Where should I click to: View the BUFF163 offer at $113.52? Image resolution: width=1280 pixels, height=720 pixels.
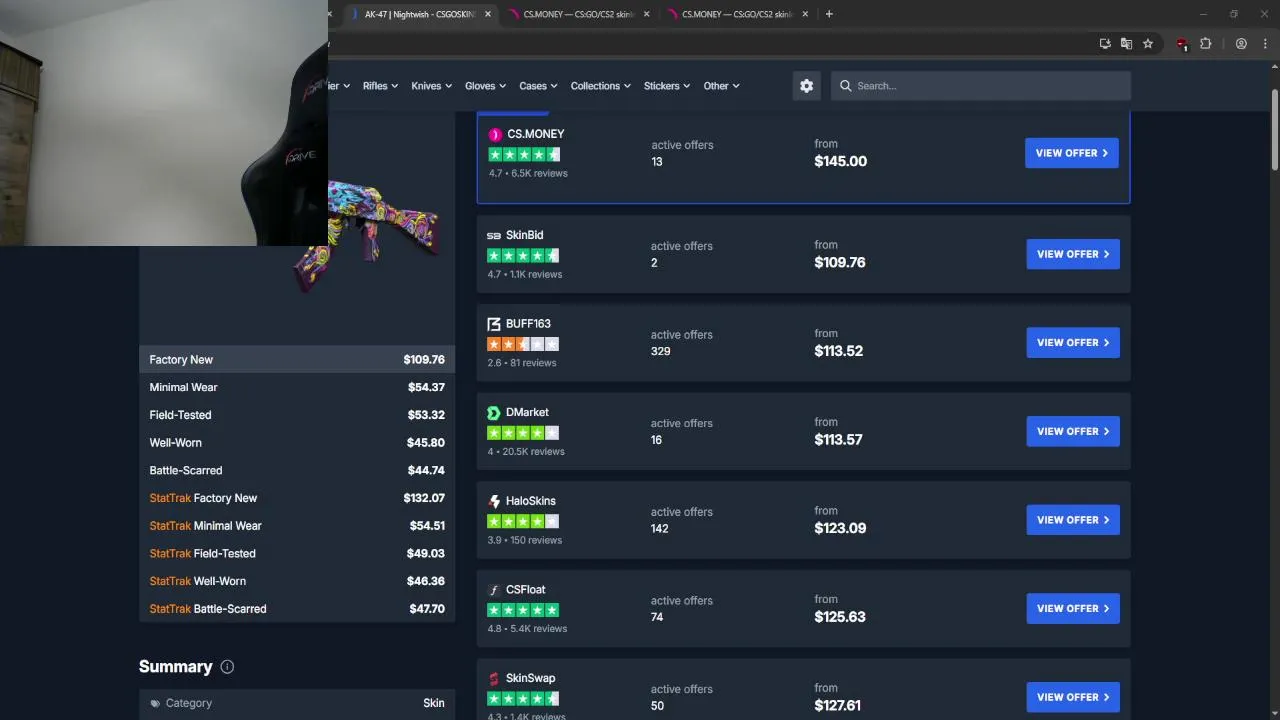pyautogui.click(x=1073, y=343)
